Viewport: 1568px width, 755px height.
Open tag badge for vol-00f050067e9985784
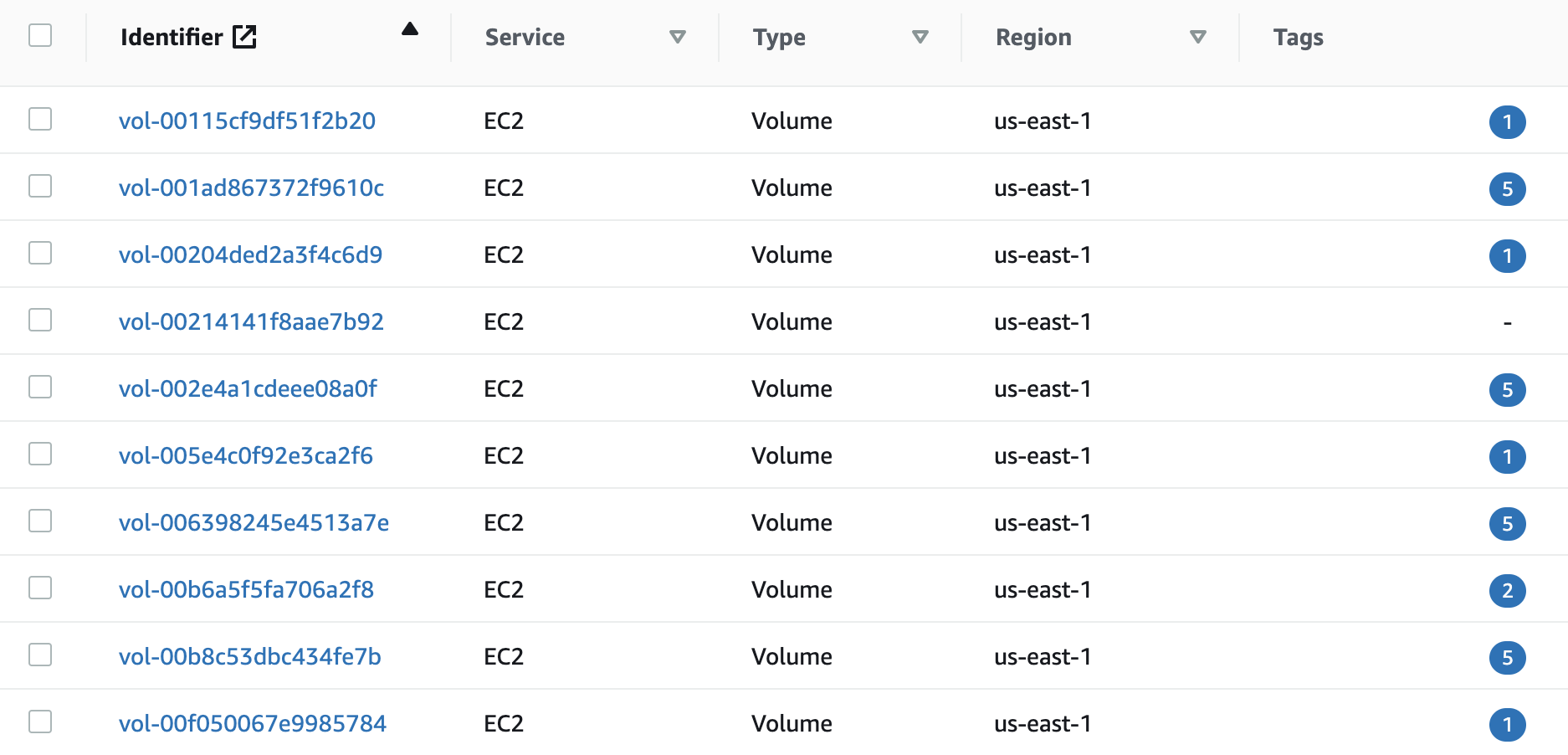point(1507,725)
